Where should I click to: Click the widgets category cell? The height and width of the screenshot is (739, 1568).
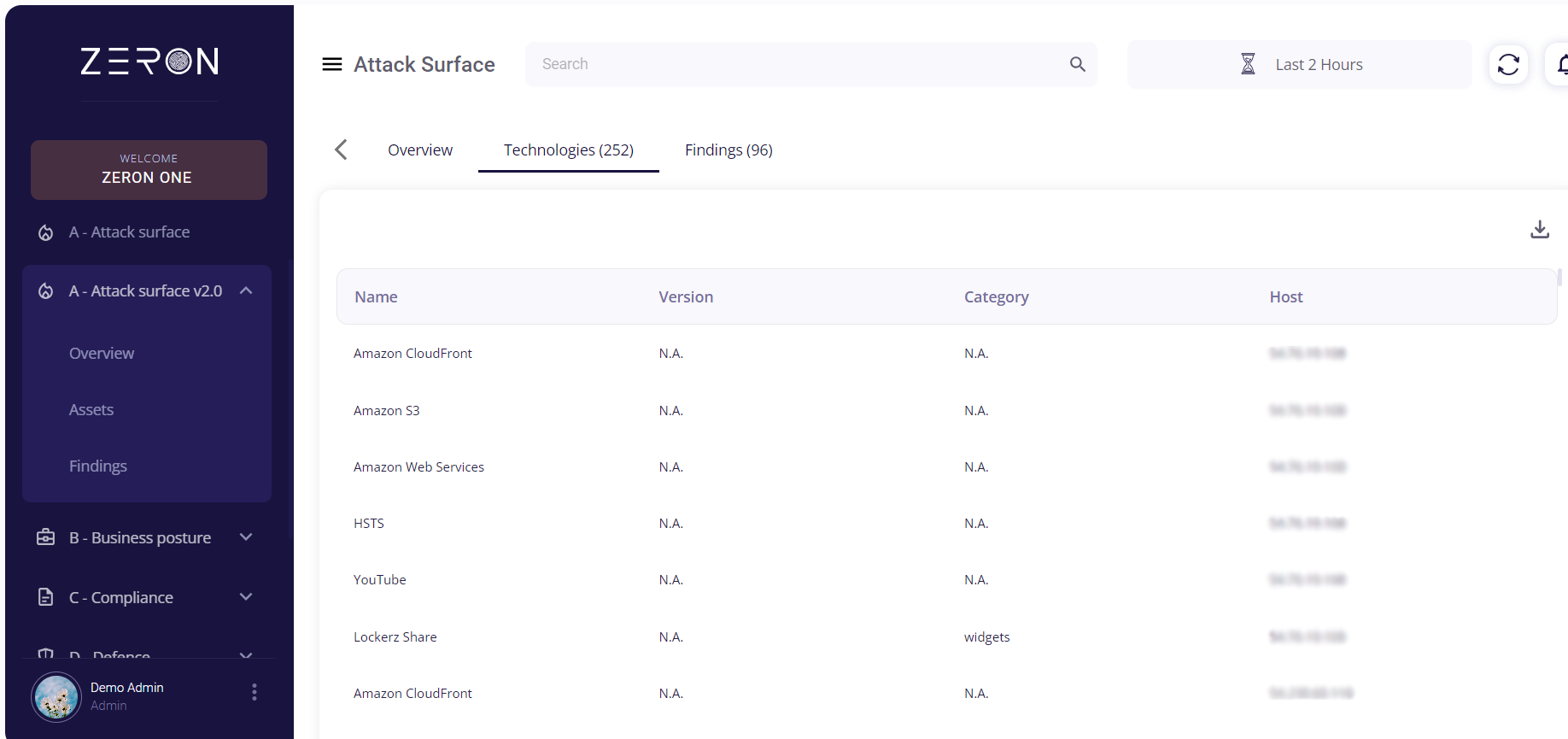987,636
